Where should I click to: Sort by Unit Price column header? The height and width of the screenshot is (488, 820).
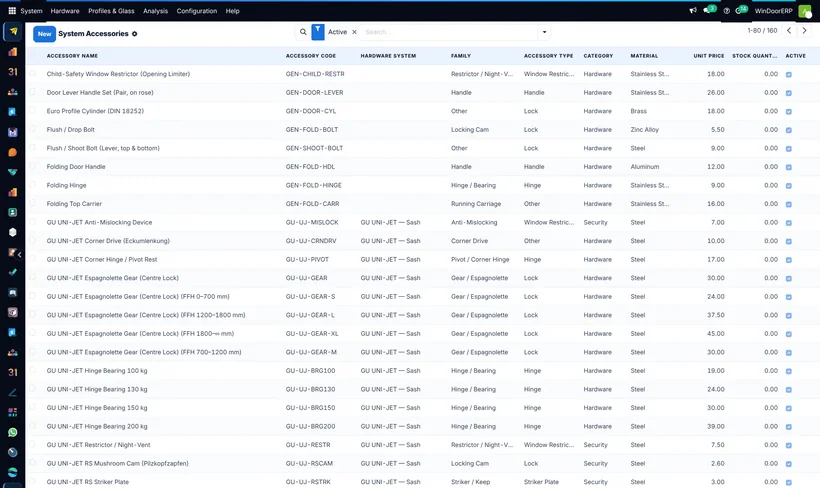click(709, 55)
